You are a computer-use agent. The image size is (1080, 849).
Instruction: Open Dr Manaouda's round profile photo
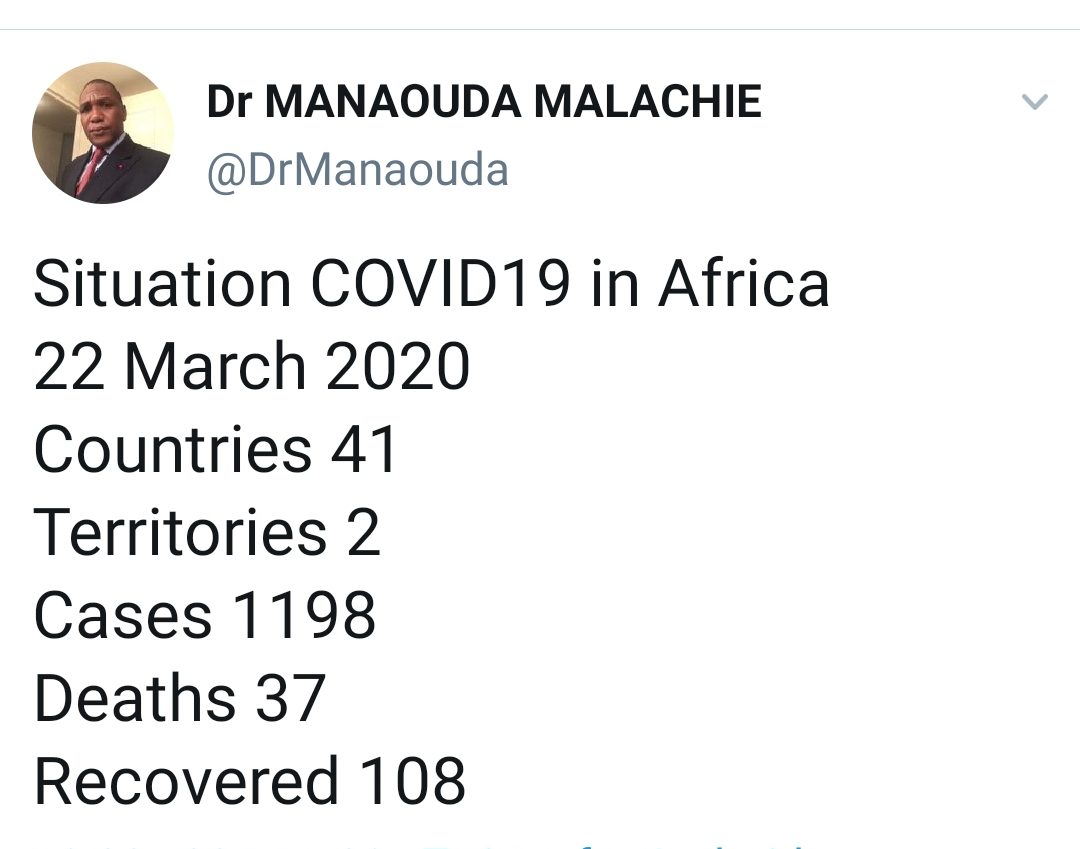[x=103, y=133]
